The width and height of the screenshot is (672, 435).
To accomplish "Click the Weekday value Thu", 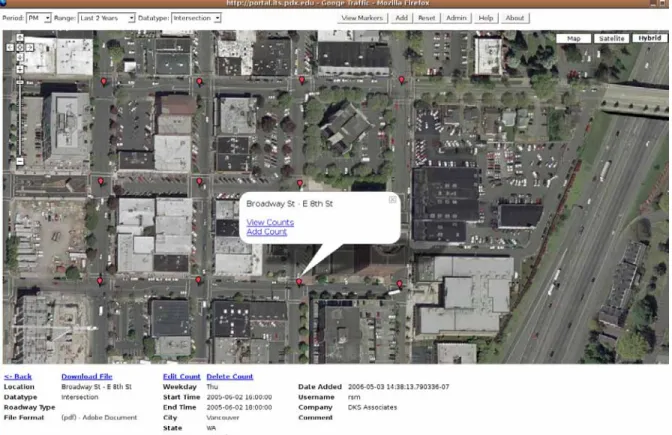I will [x=212, y=387].
